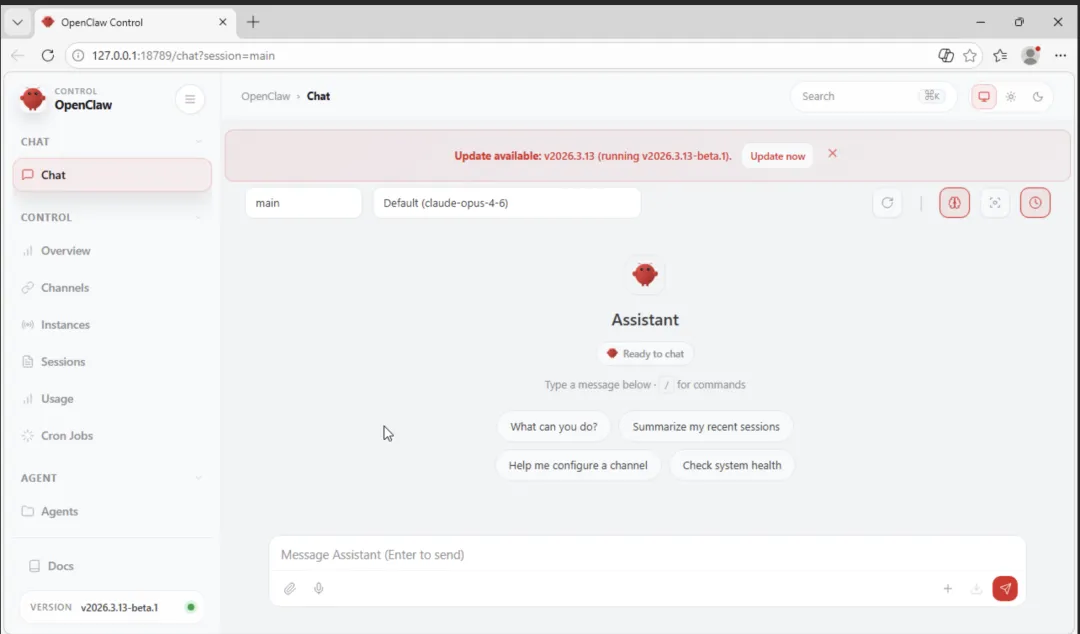Click the OpenClaw breadcrumb link
The height and width of the screenshot is (634, 1080).
(x=265, y=96)
